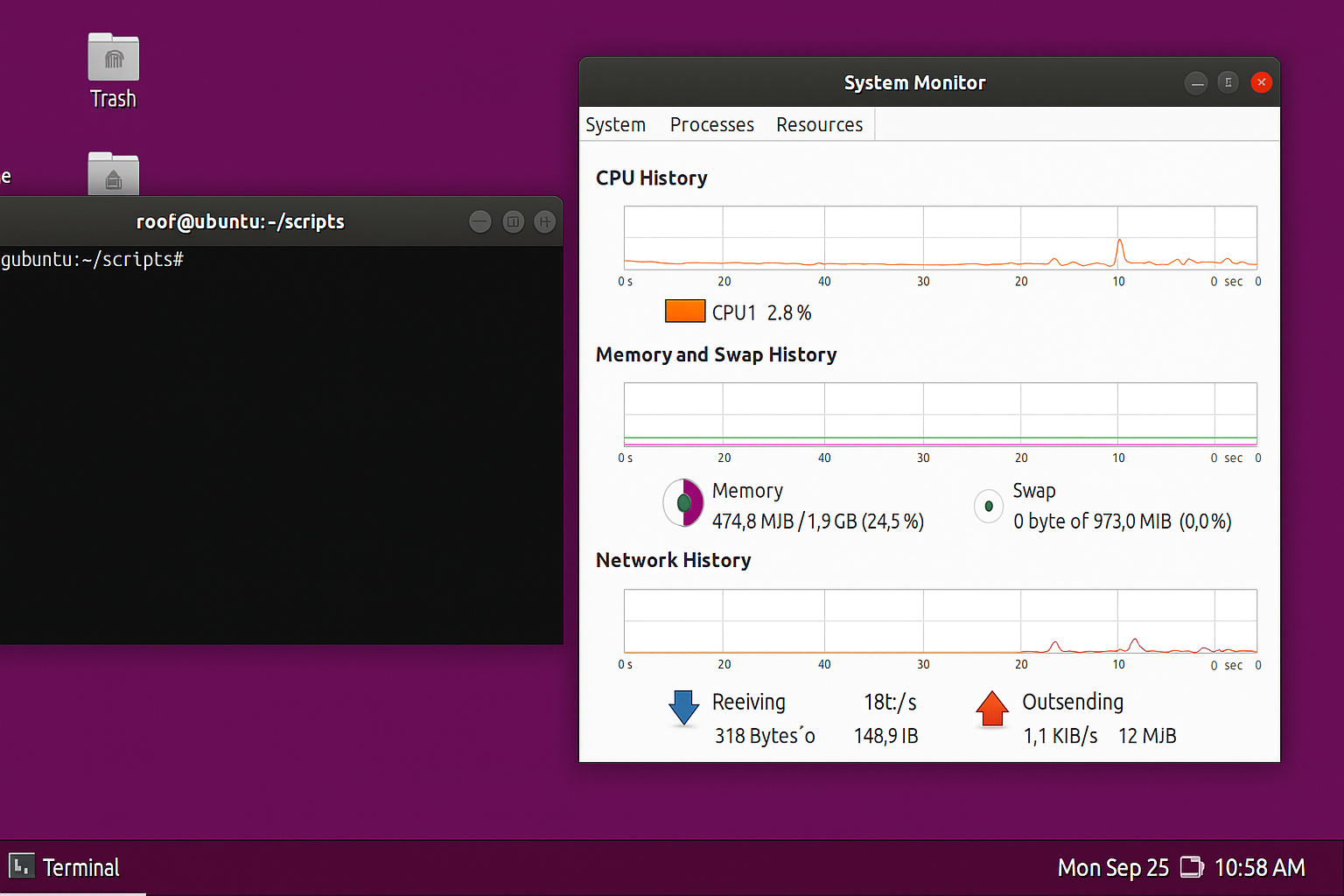Click the Network History graph
The image size is (1344, 896).
941,621
